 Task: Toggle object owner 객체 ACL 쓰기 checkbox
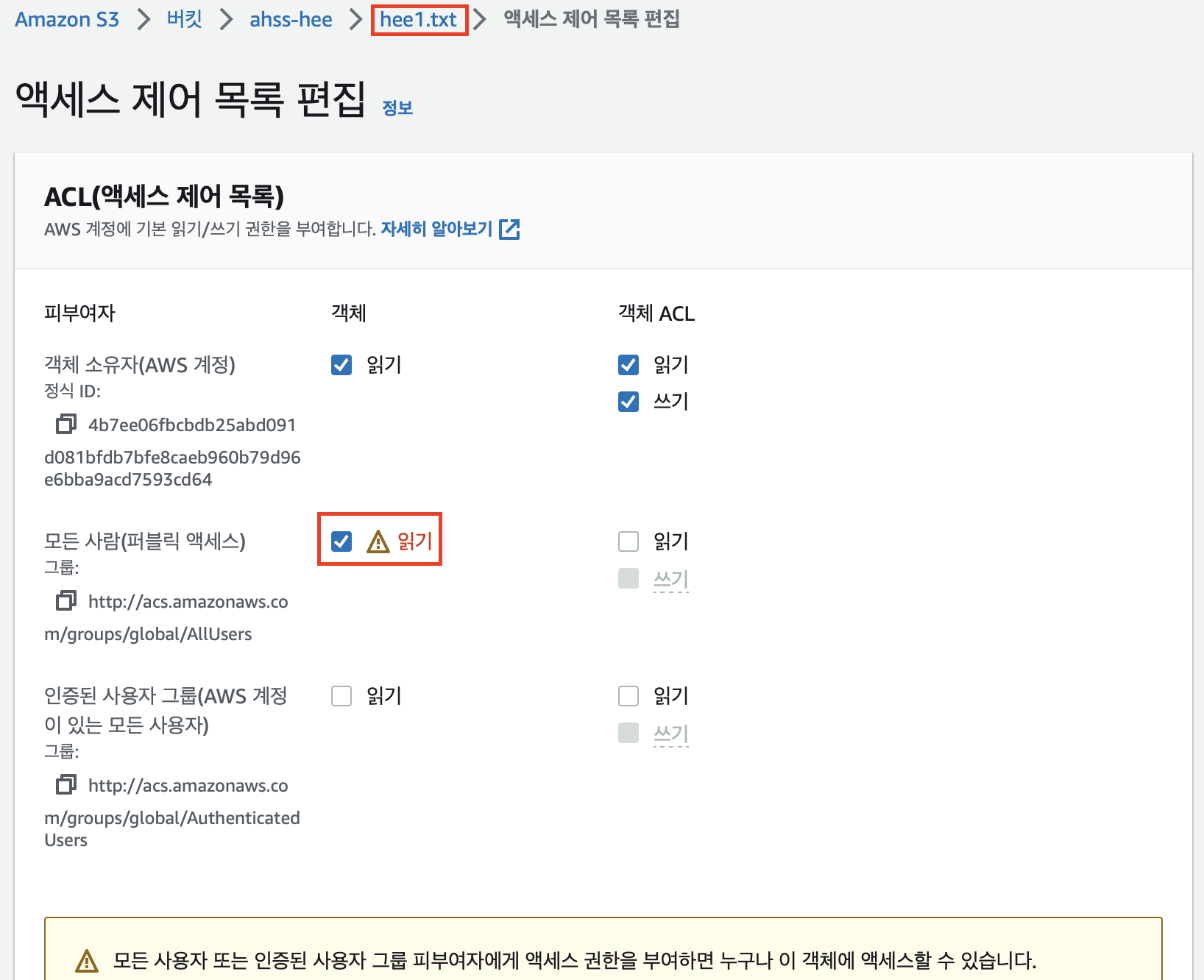tap(628, 402)
